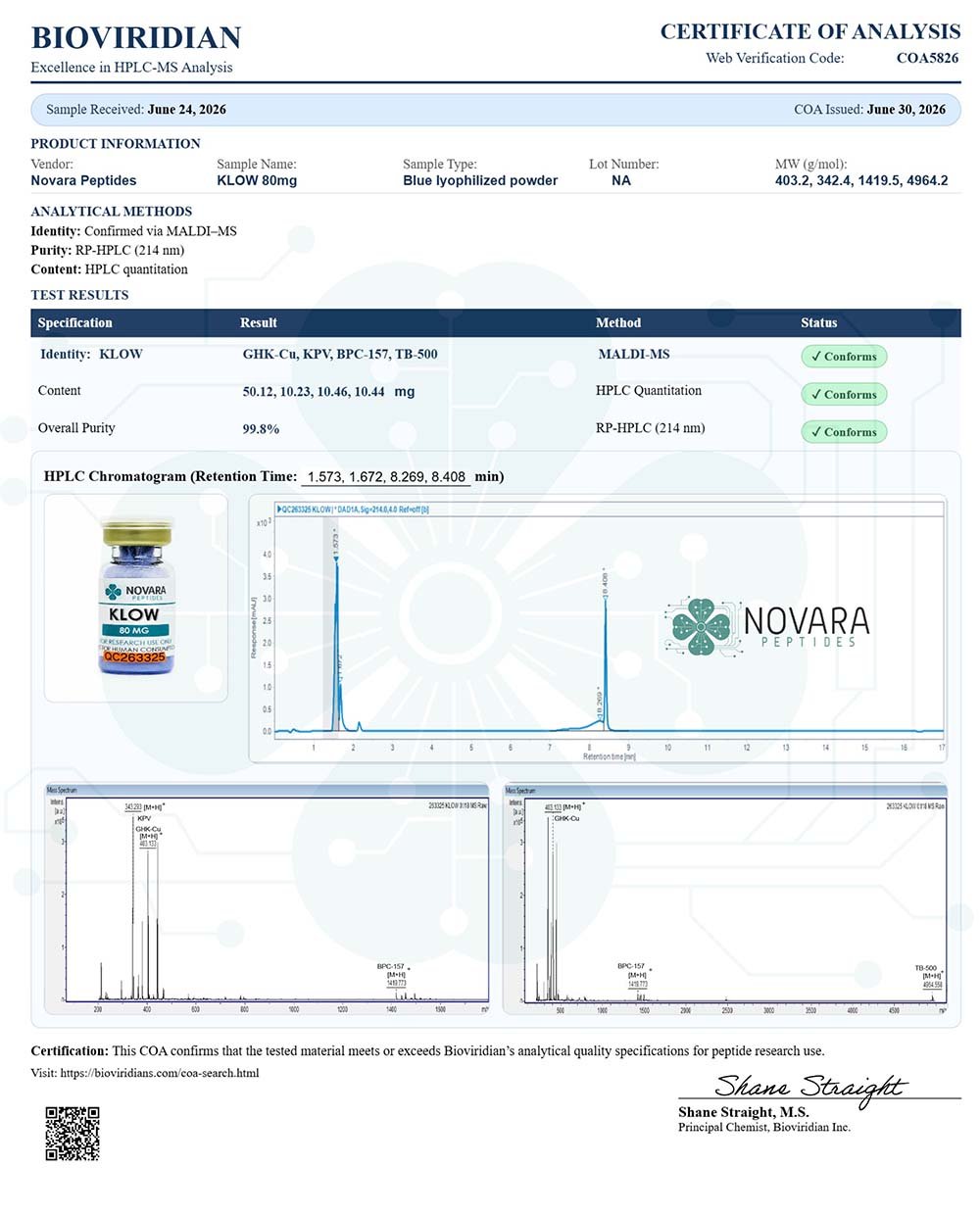Click the Novara Peptides clover logo
980x1214 pixels.
pyautogui.click(x=700, y=626)
